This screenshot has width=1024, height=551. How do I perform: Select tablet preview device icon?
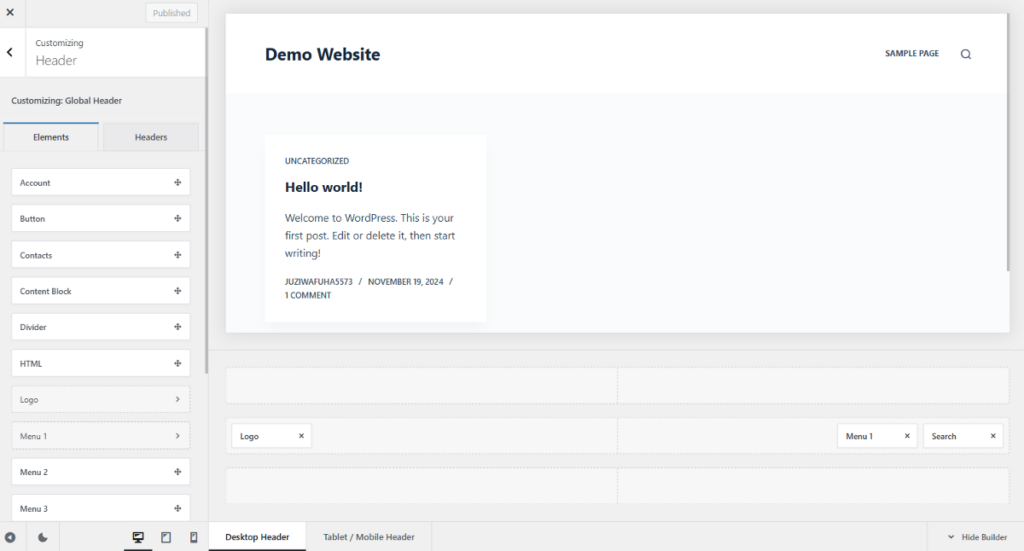[x=166, y=537]
